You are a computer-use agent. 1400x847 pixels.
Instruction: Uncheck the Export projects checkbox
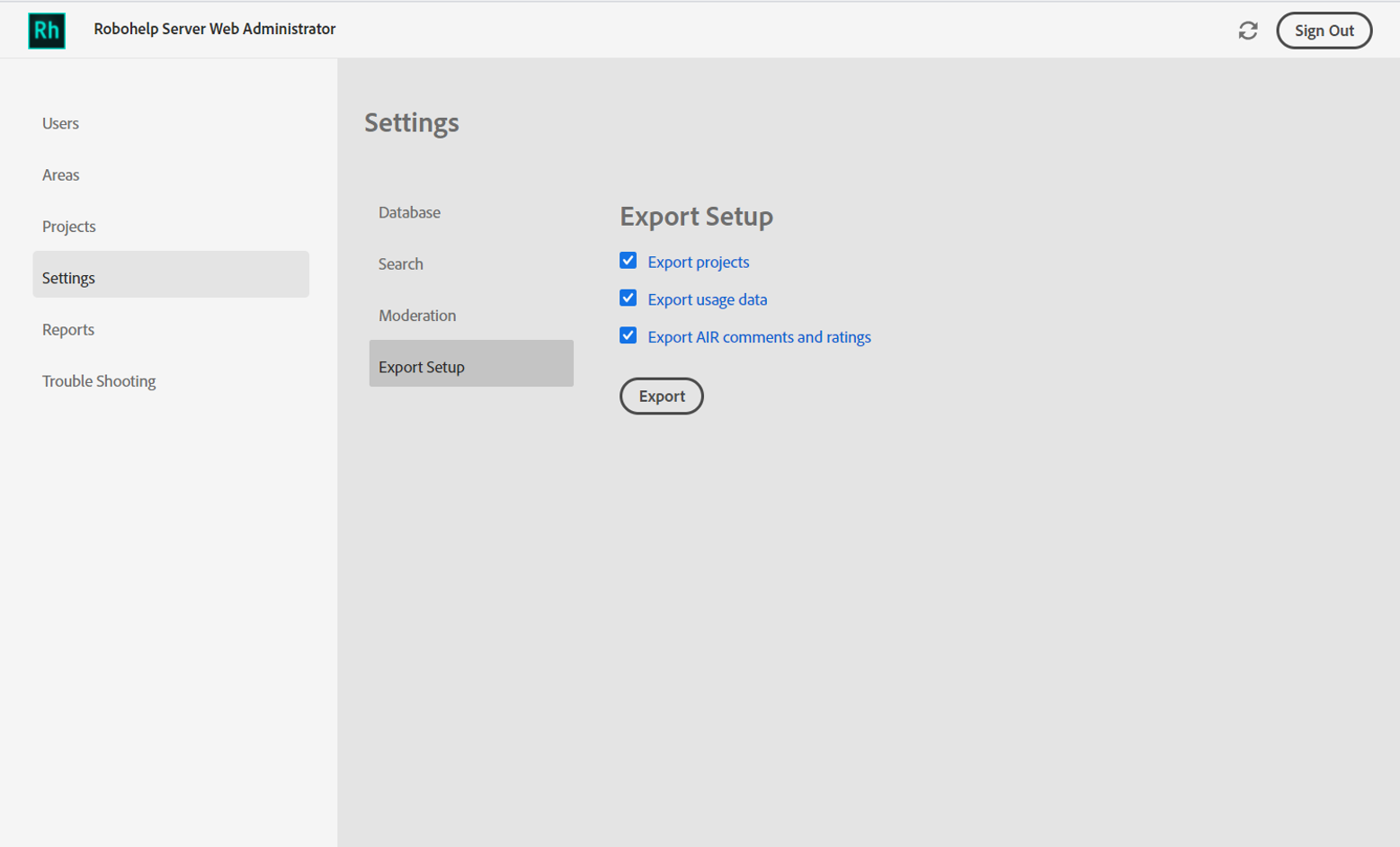click(628, 260)
